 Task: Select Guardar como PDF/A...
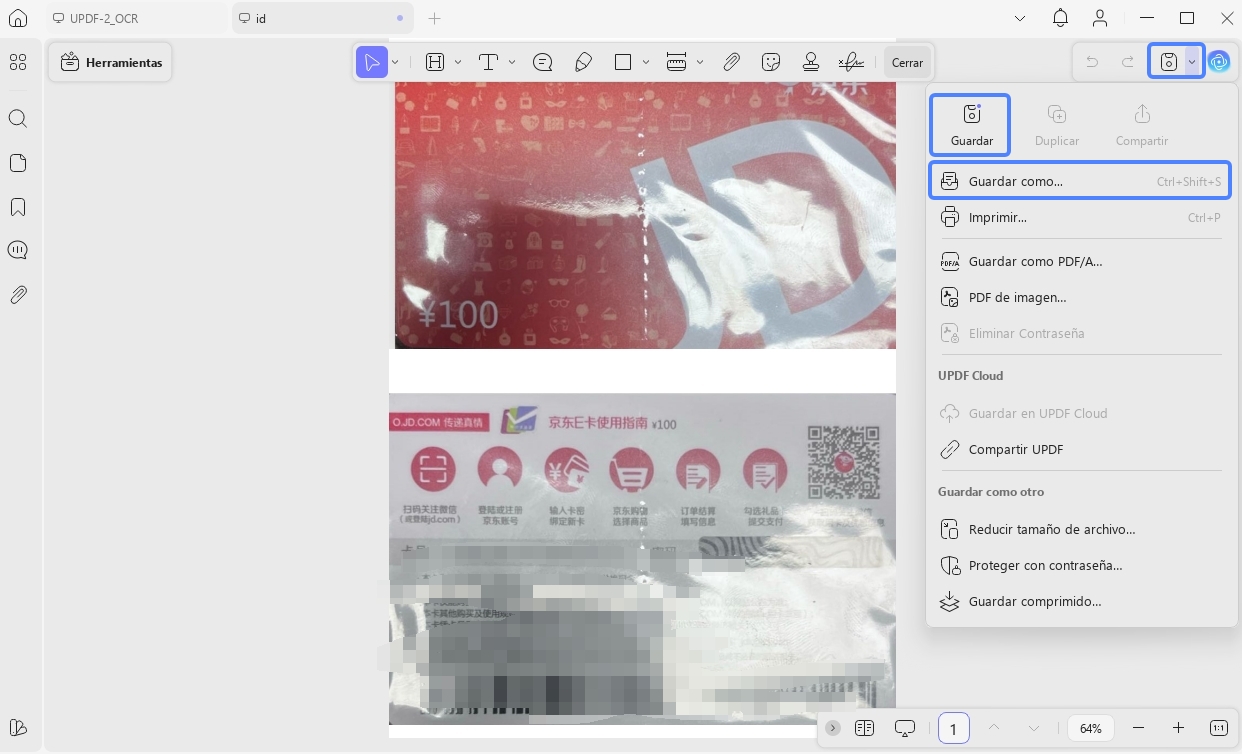click(x=1080, y=261)
